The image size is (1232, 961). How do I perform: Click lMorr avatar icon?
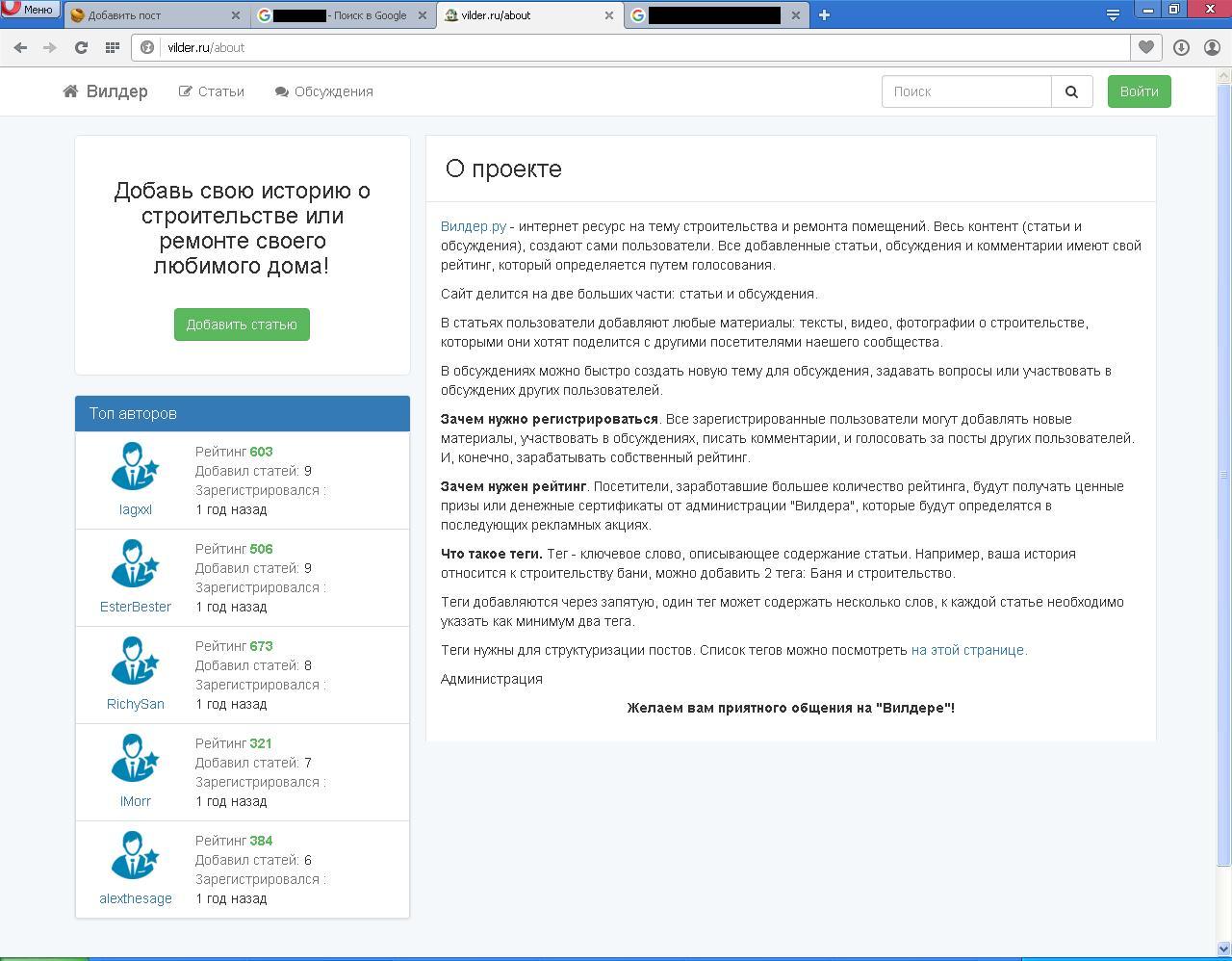(x=135, y=758)
